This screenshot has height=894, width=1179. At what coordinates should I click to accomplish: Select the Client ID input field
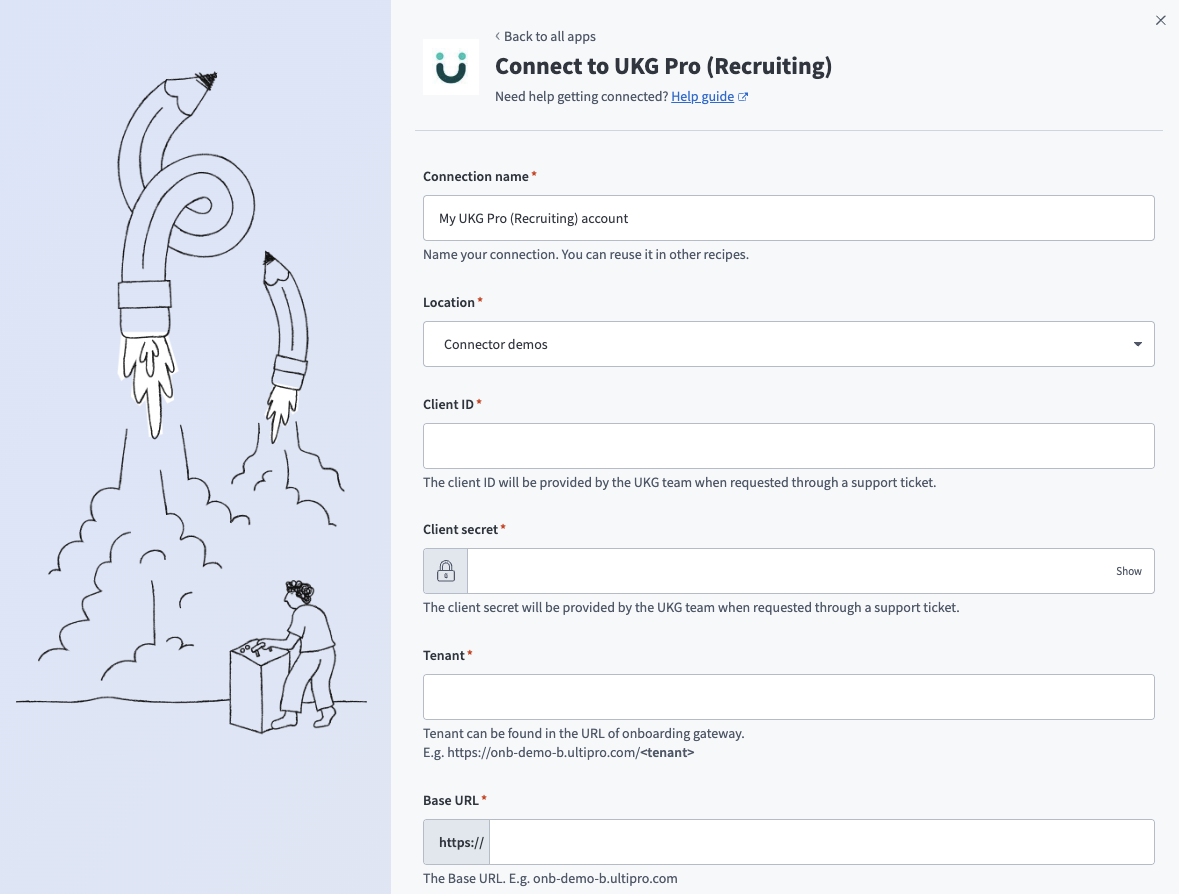pyautogui.click(x=788, y=445)
